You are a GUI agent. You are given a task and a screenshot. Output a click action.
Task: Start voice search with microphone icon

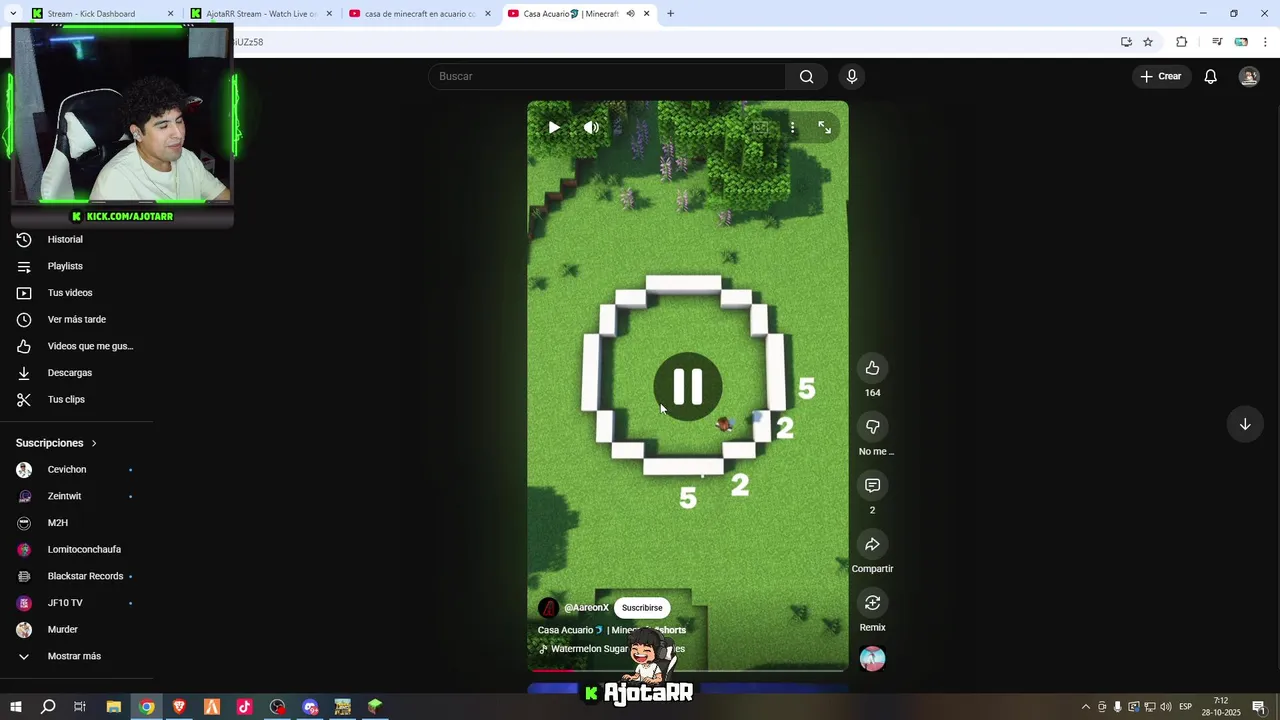pyautogui.click(x=852, y=76)
